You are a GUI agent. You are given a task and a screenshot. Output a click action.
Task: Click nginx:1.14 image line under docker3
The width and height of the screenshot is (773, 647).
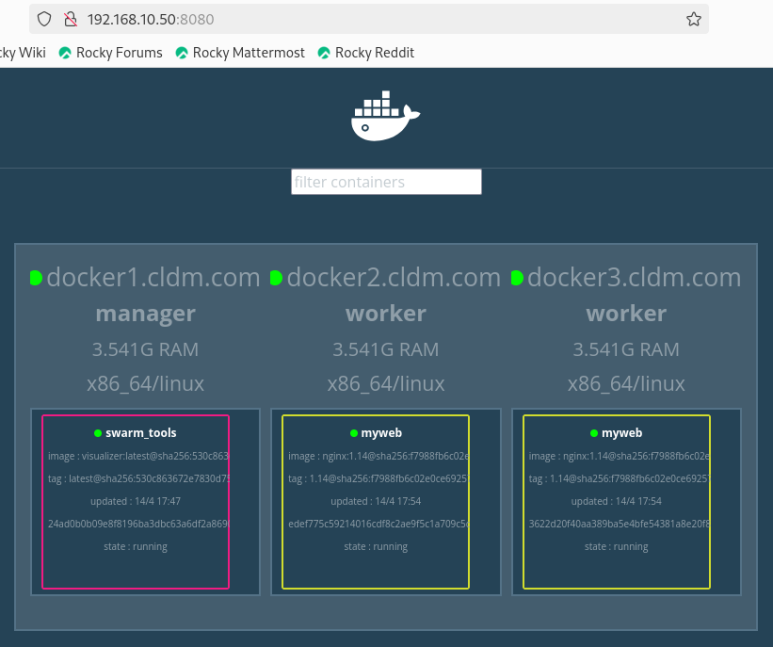click(x=619, y=456)
